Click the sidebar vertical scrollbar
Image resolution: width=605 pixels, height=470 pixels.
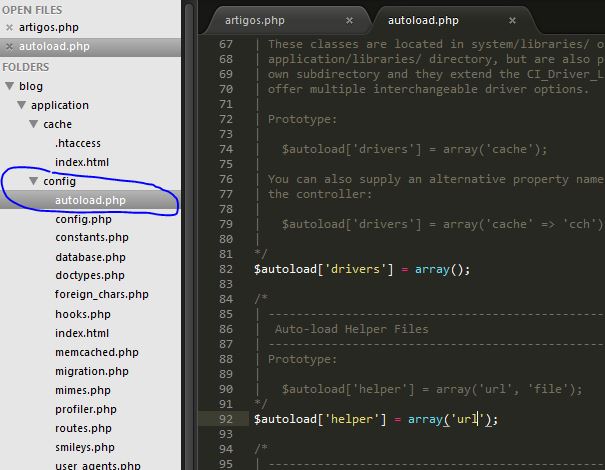click(x=189, y=235)
